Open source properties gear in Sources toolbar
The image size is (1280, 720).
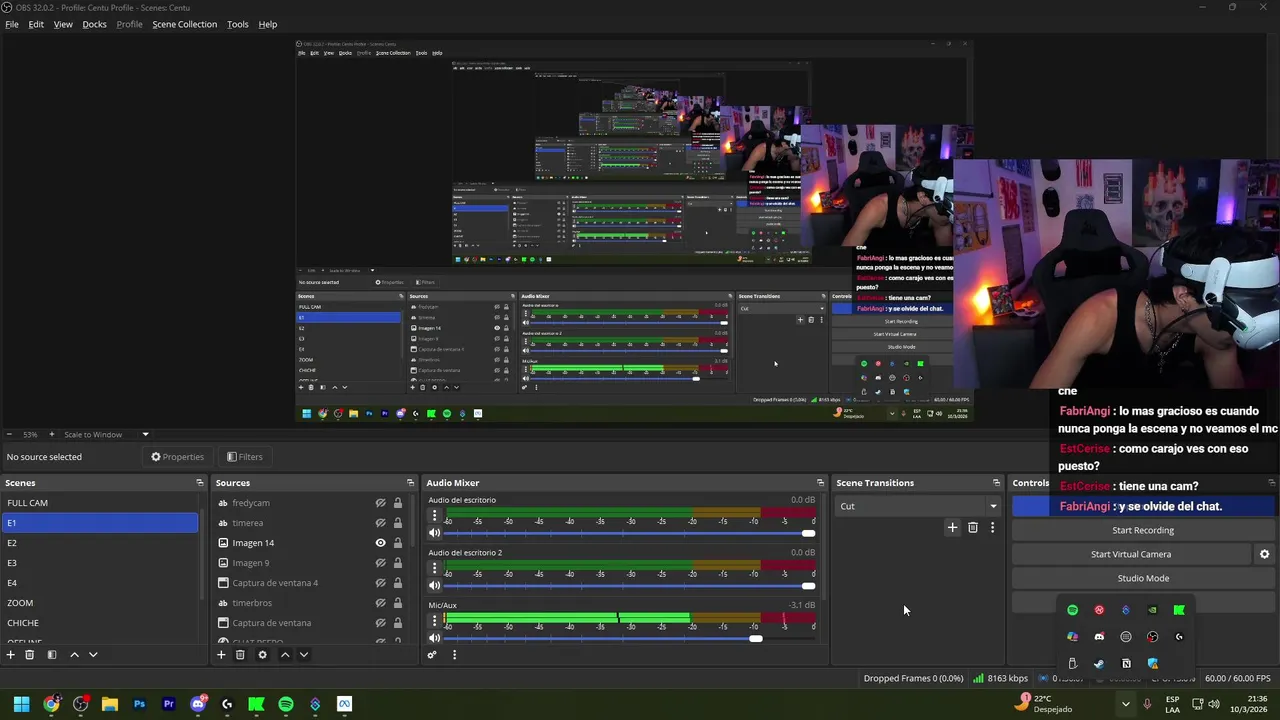click(262, 655)
